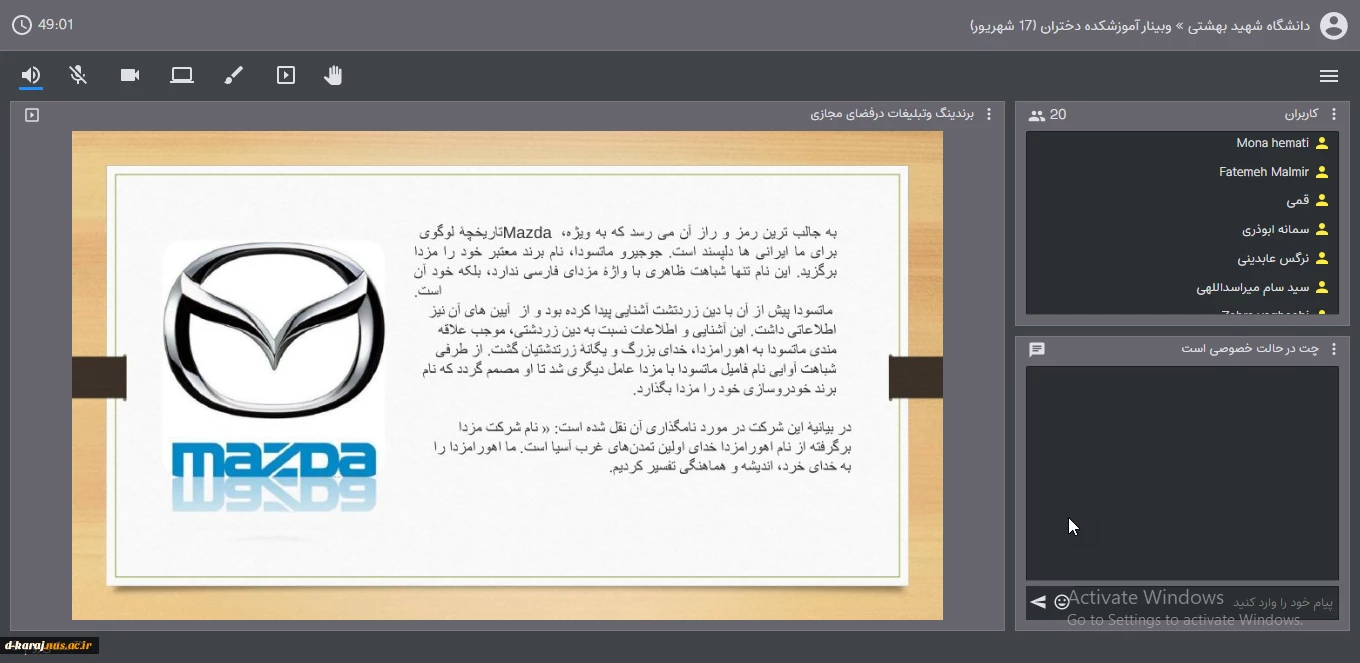
Task: Click the کاربران users panel title
Action: pos(1301,115)
